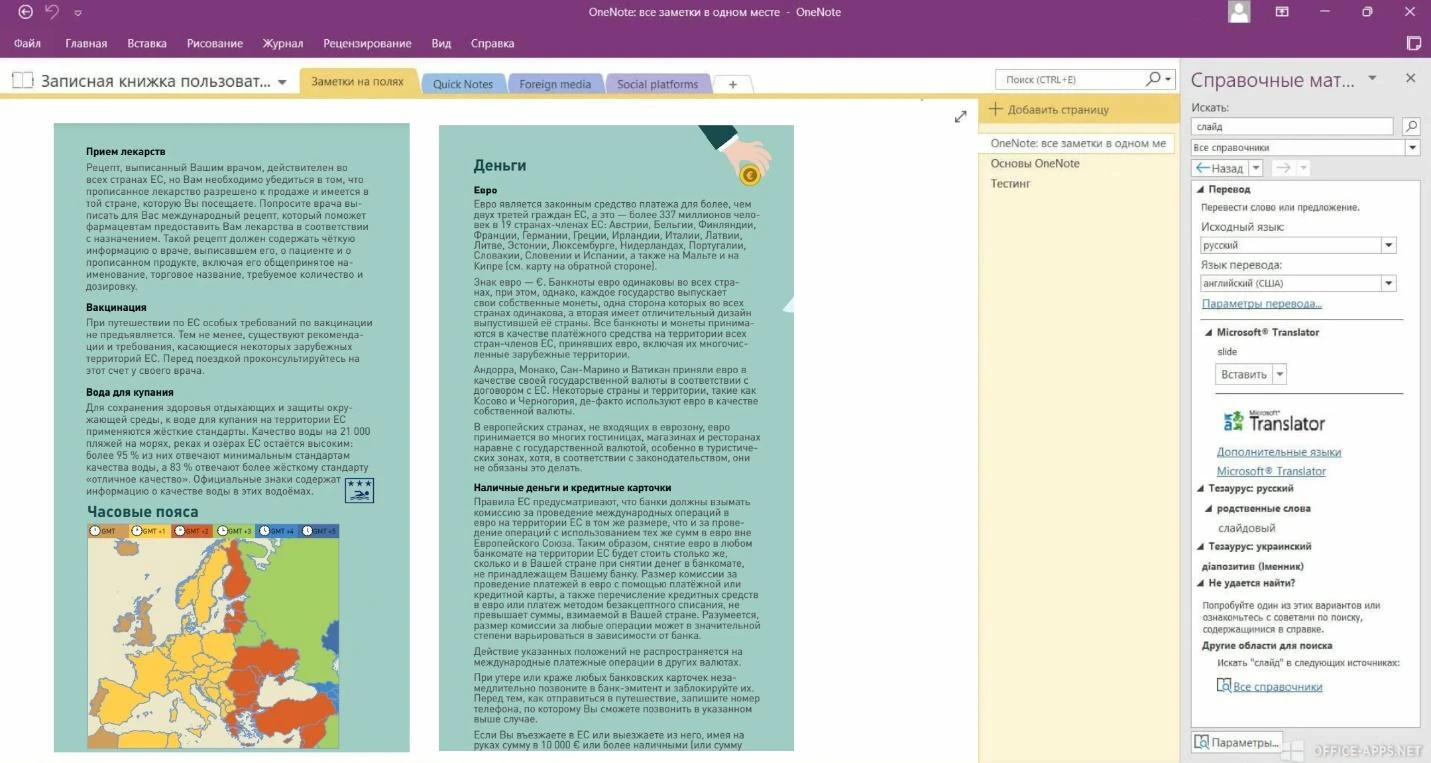Click the Параметры... button
Image resolution: width=1431 pixels, height=763 pixels.
point(1237,742)
